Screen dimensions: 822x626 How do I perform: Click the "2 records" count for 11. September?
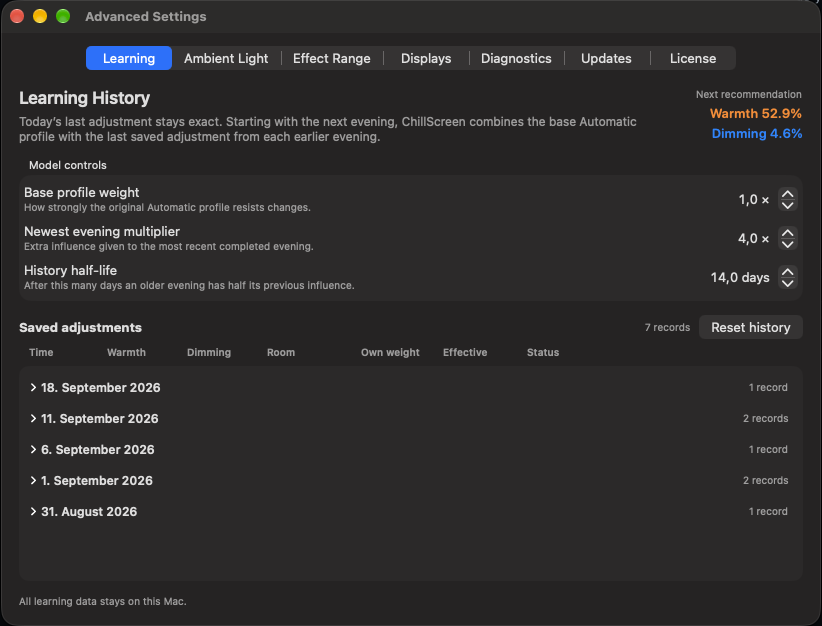click(765, 418)
